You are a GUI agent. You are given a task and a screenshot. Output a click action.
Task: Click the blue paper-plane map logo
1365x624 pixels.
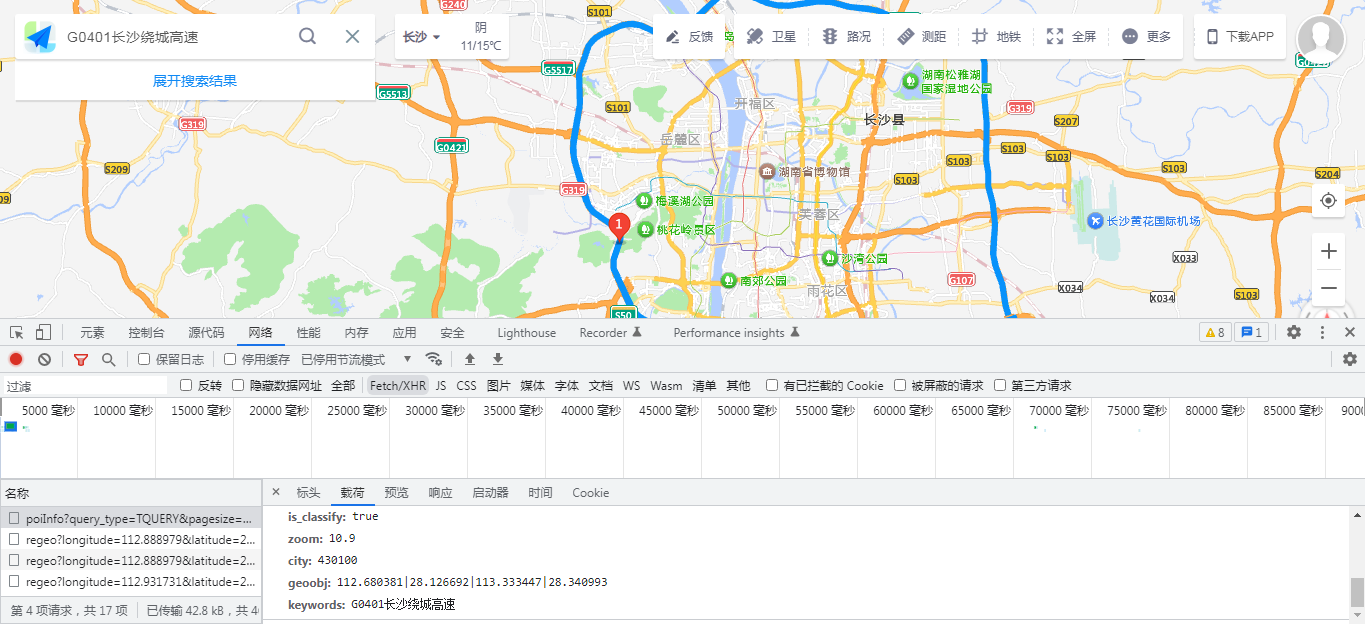(x=41, y=37)
